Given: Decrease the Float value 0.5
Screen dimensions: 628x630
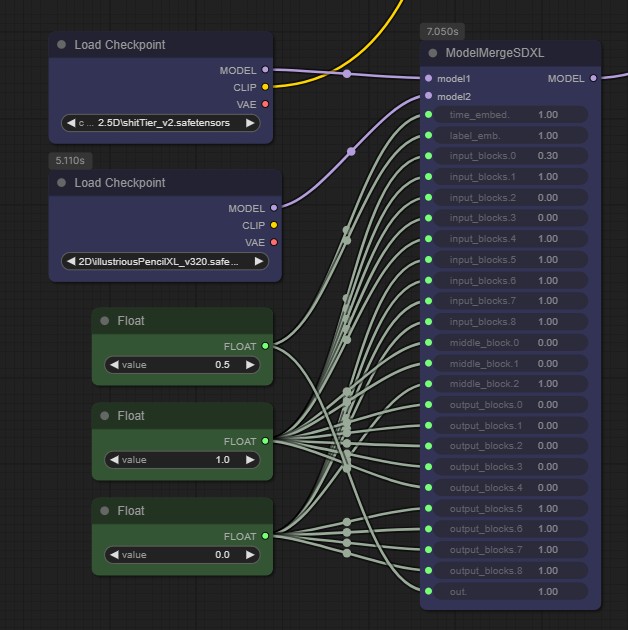Looking at the screenshot, I should tap(114, 365).
